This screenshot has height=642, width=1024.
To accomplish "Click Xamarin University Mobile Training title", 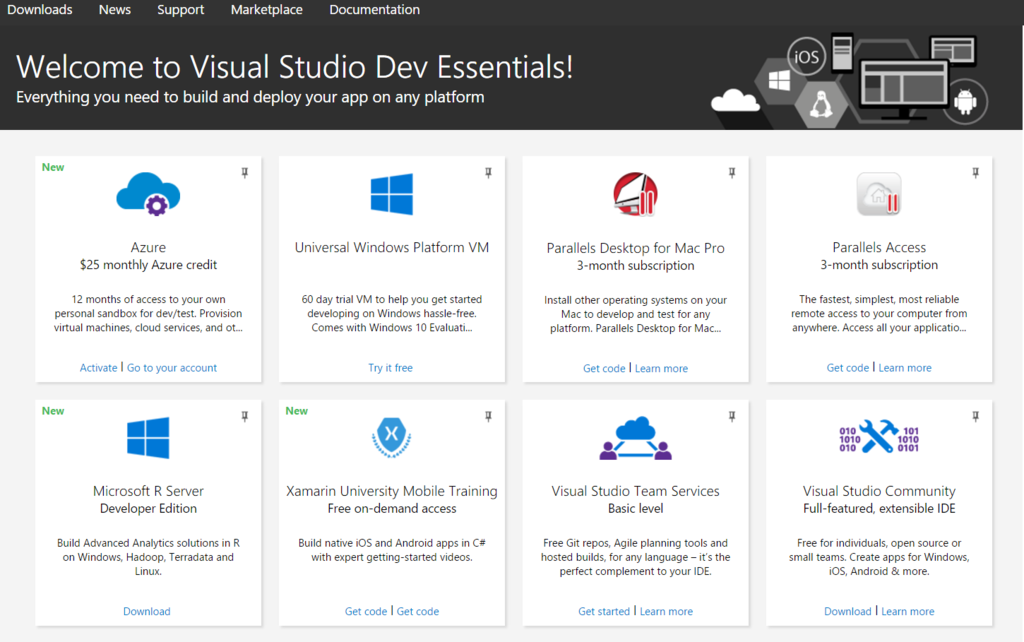I will coord(392,491).
